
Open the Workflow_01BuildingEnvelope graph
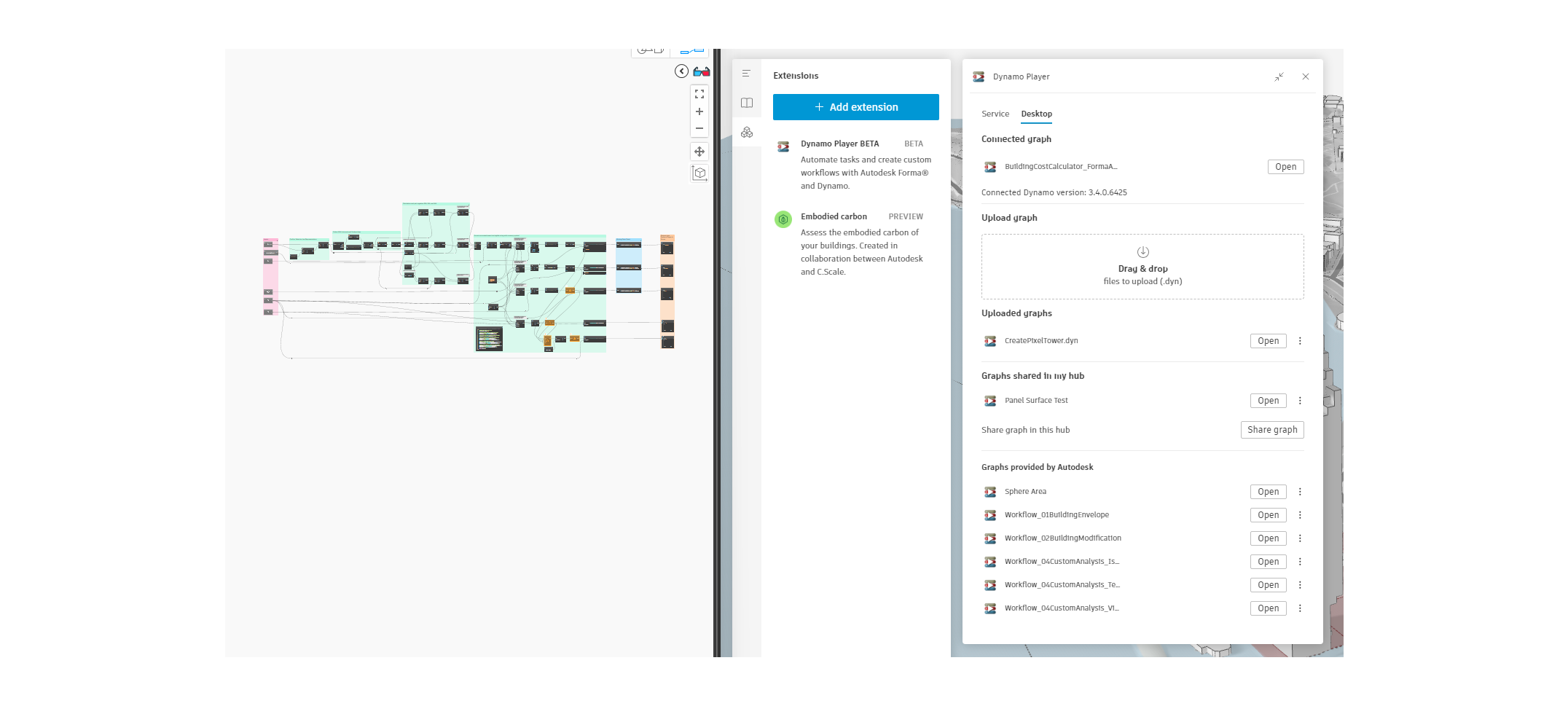pyautogui.click(x=1268, y=514)
